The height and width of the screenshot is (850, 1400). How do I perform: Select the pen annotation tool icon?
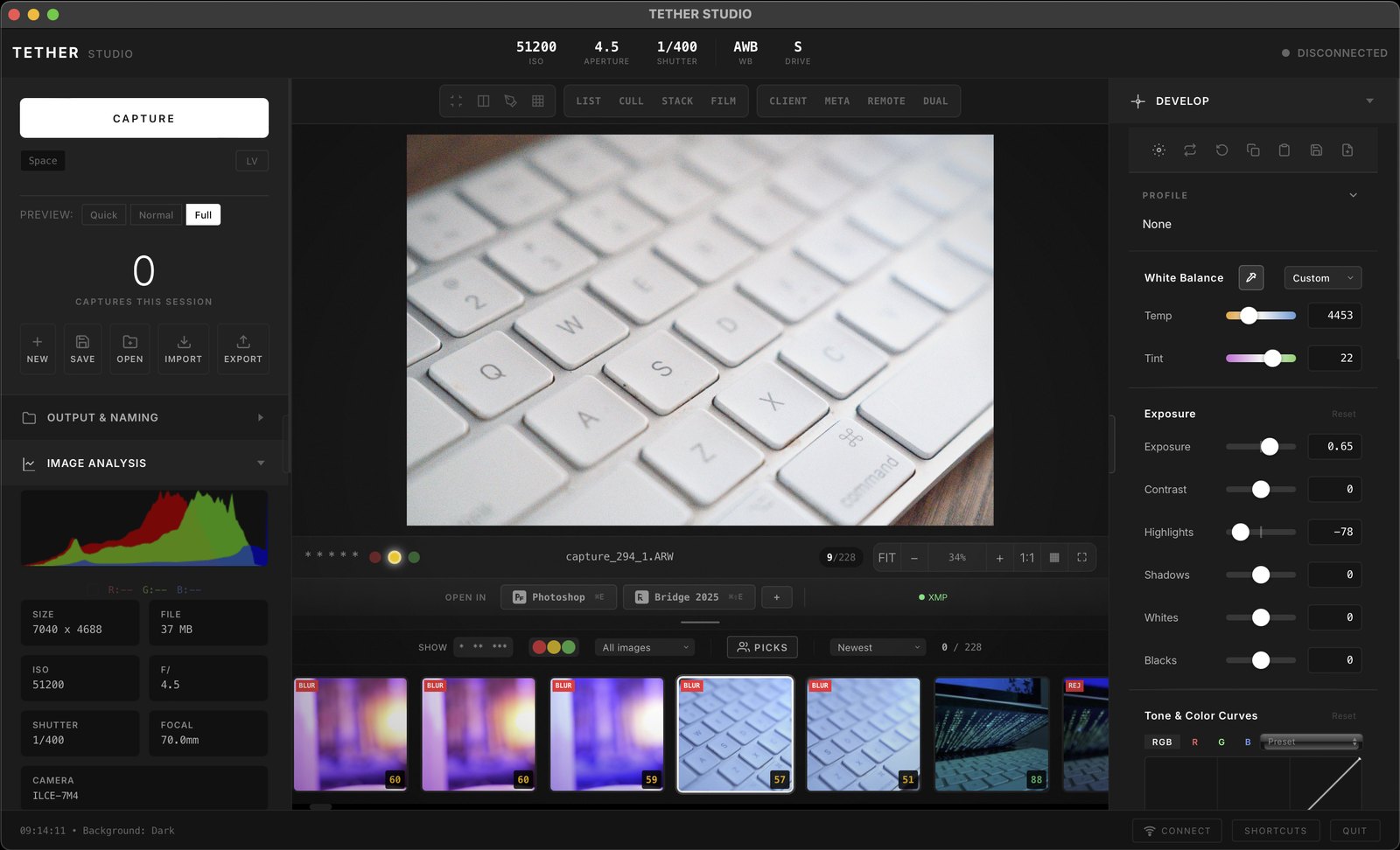(511, 101)
